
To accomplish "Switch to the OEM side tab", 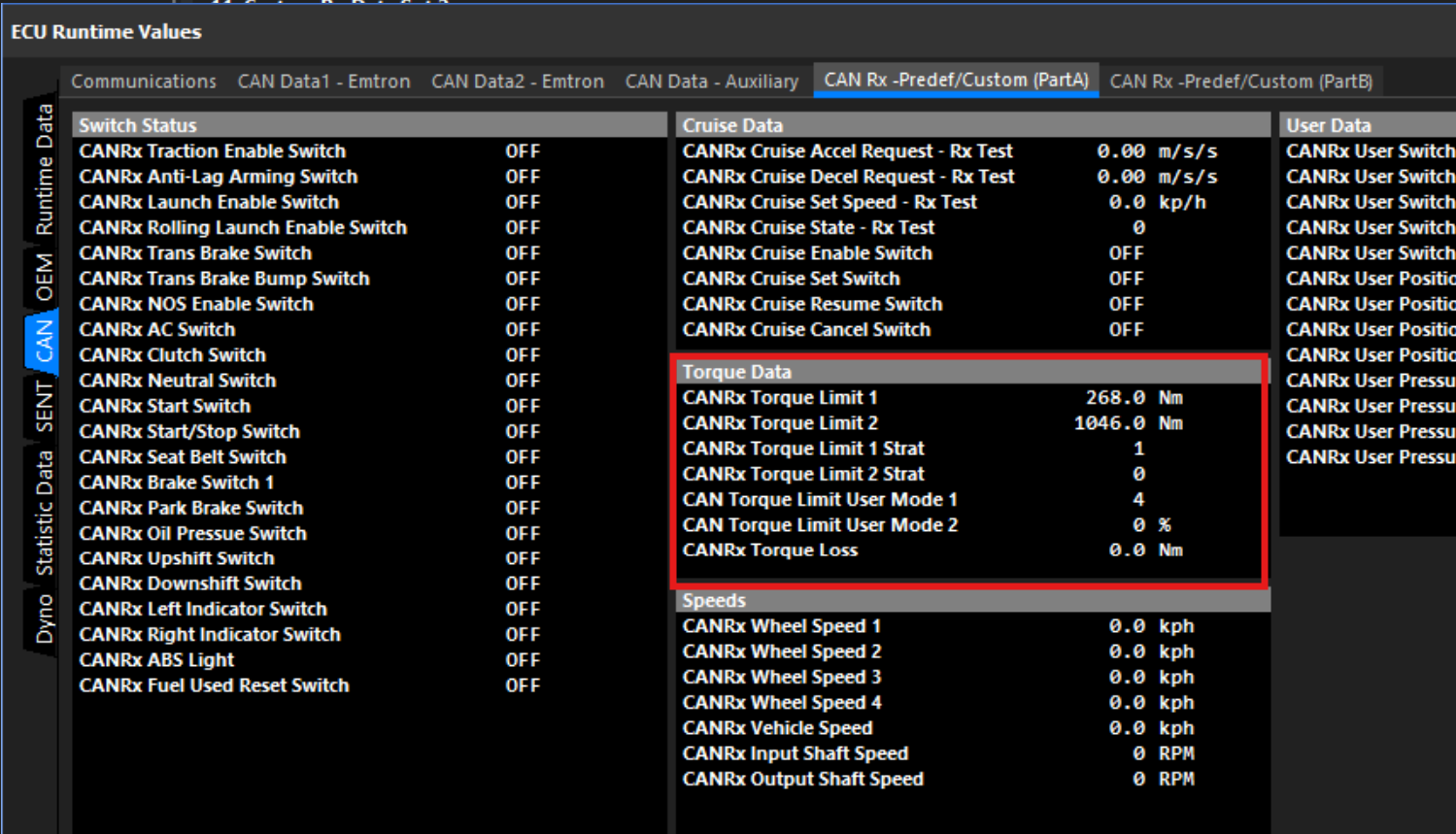I will pyautogui.click(x=44, y=278).
